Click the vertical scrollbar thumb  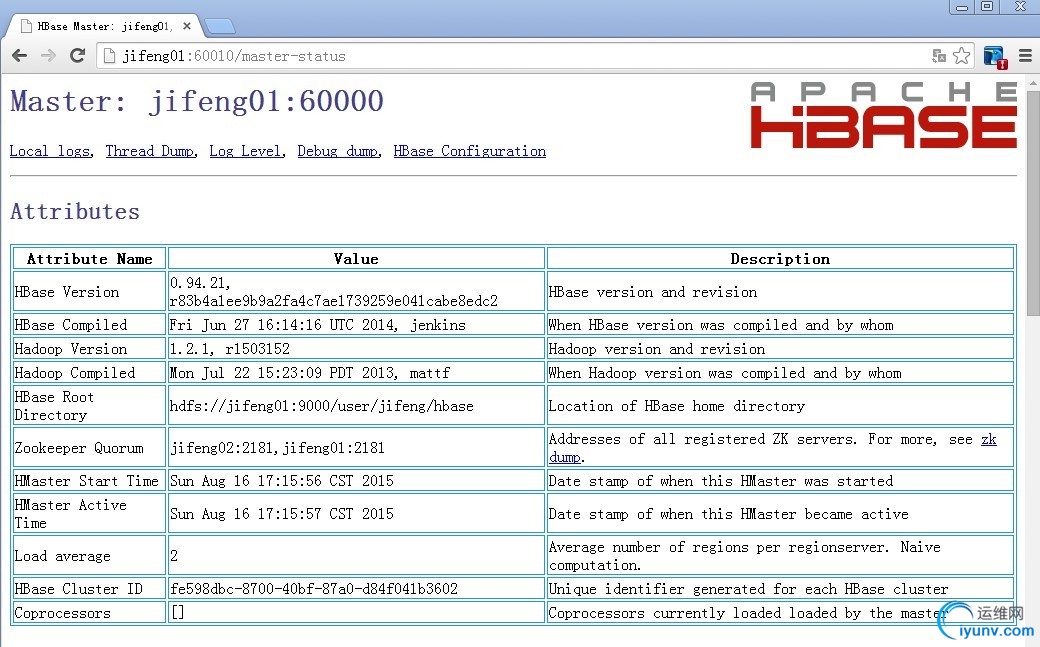pos(1034,202)
